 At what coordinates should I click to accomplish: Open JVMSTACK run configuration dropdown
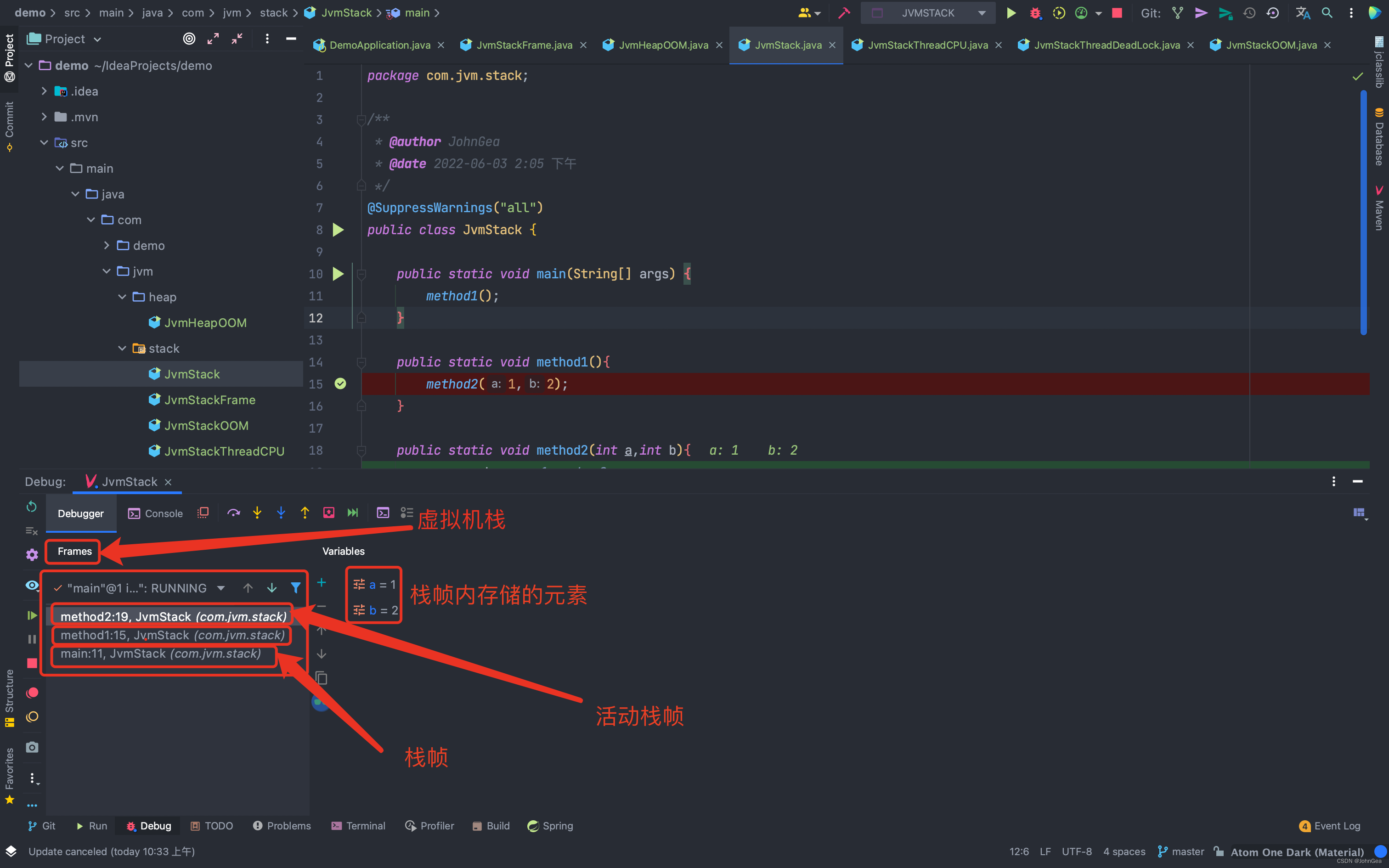pyautogui.click(x=929, y=13)
